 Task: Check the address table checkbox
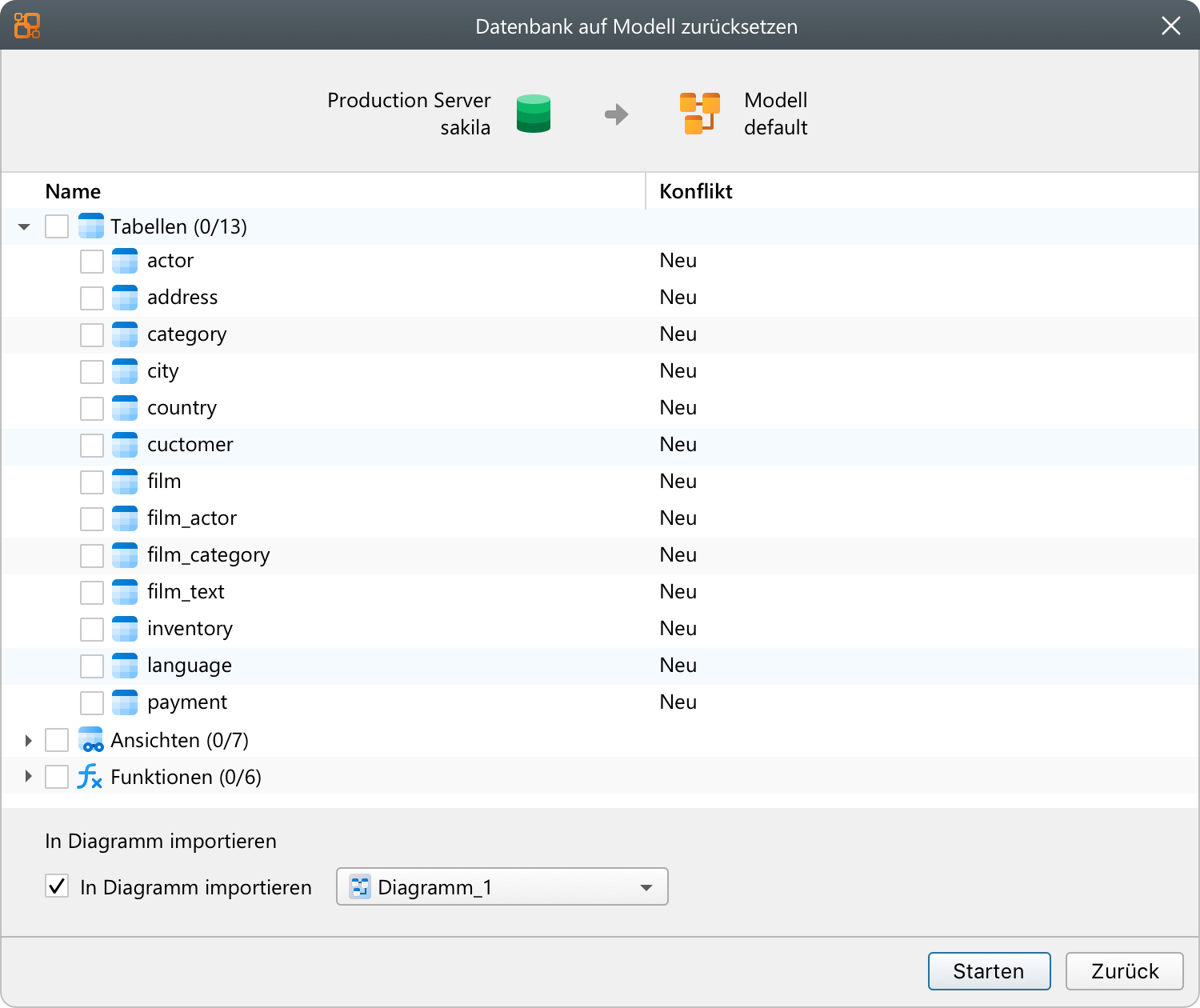(x=92, y=298)
